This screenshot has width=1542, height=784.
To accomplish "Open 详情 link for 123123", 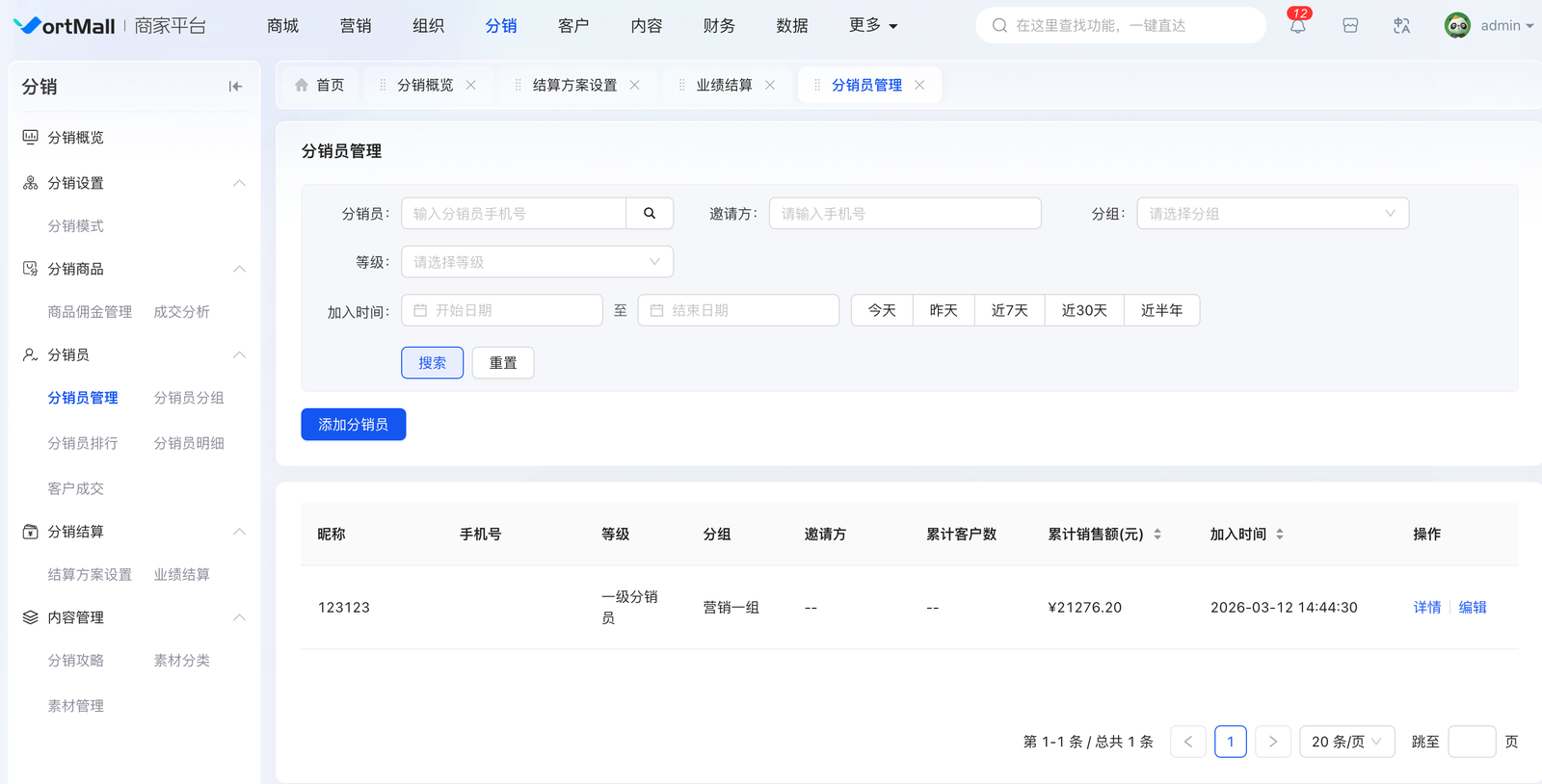I will coord(1426,608).
